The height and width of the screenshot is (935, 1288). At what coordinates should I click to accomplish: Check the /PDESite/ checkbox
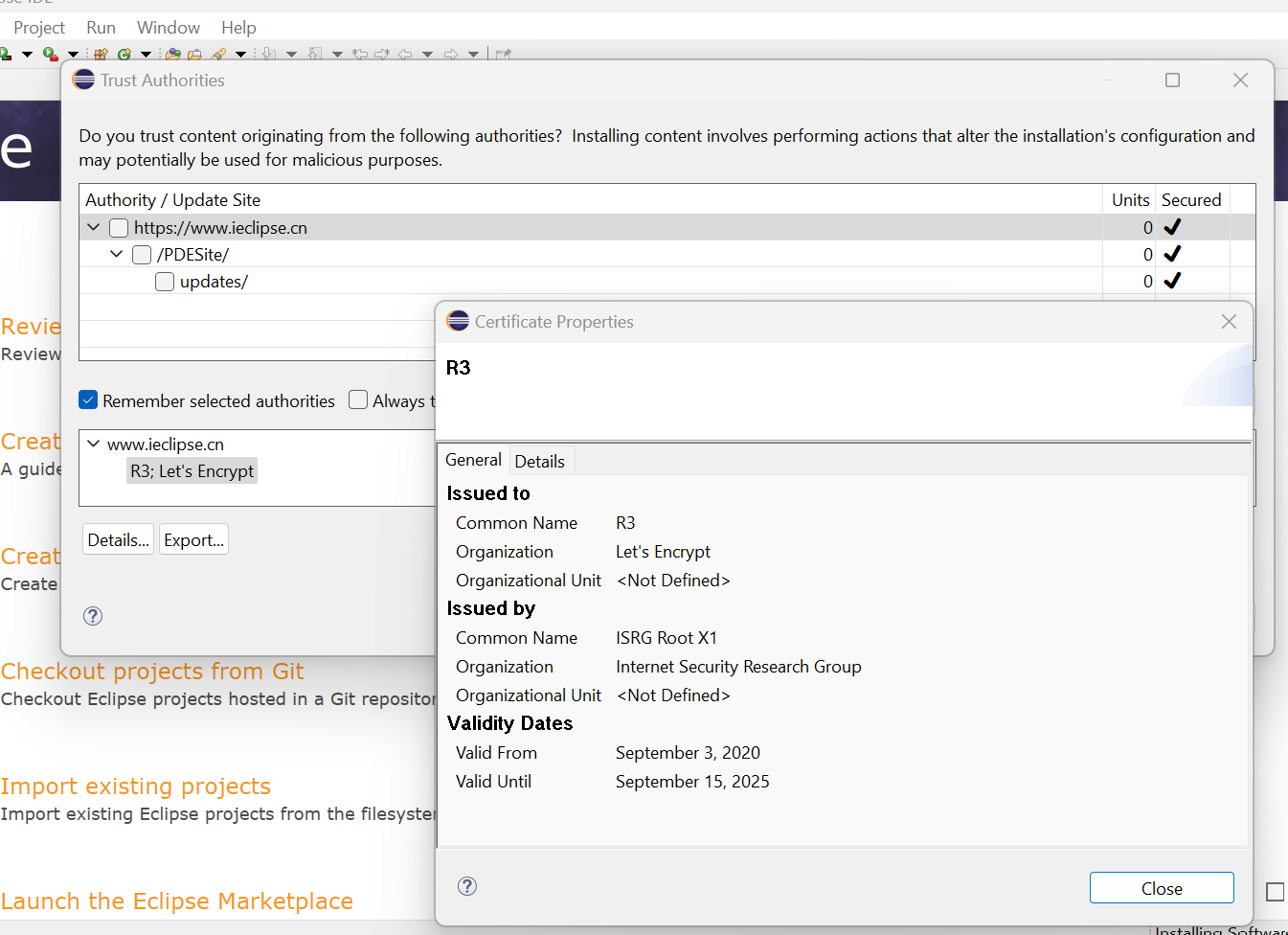point(142,255)
